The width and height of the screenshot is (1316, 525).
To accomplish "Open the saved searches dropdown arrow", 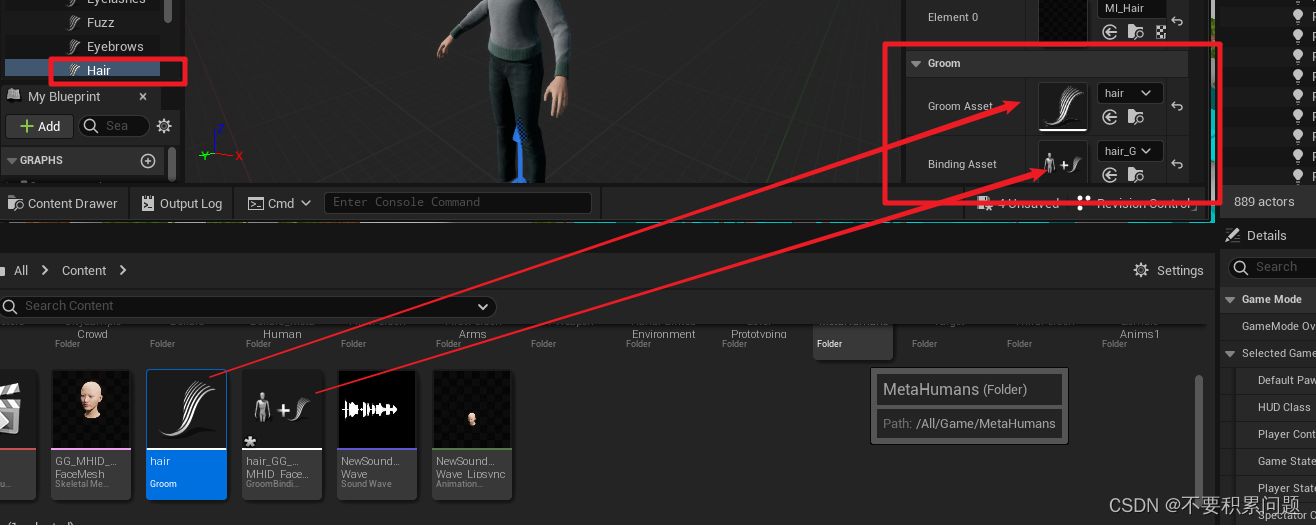I will [x=483, y=306].
